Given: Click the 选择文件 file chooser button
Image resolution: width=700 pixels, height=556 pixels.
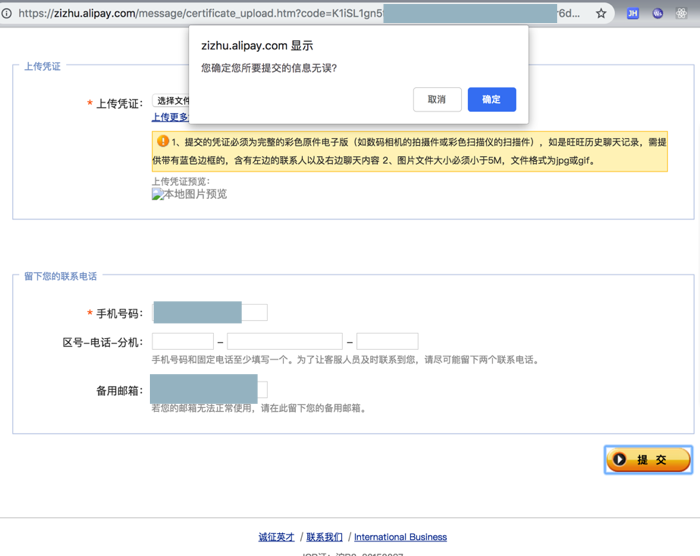Looking at the screenshot, I should tap(171, 100).
